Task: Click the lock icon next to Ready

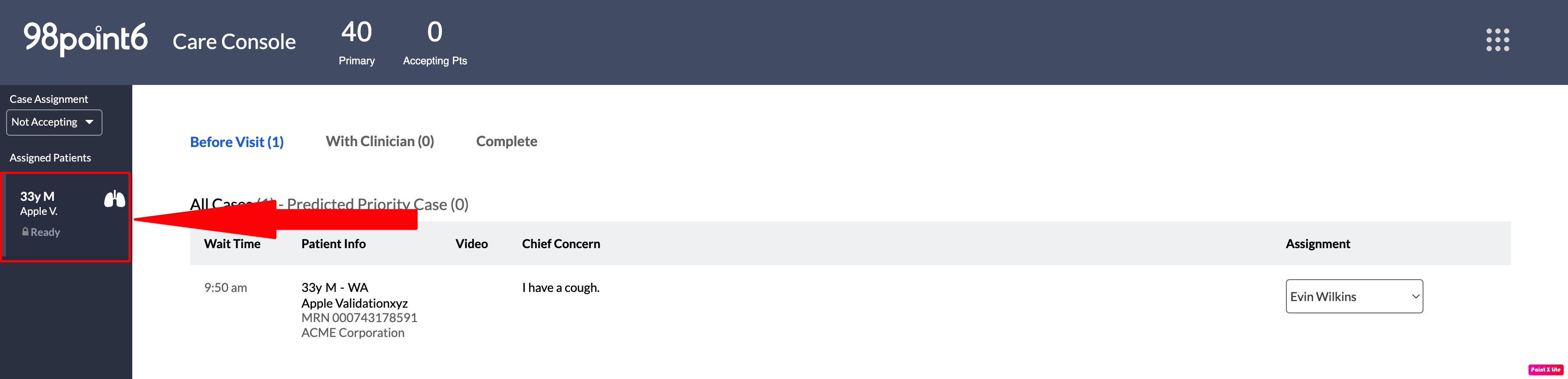Action: (x=25, y=232)
